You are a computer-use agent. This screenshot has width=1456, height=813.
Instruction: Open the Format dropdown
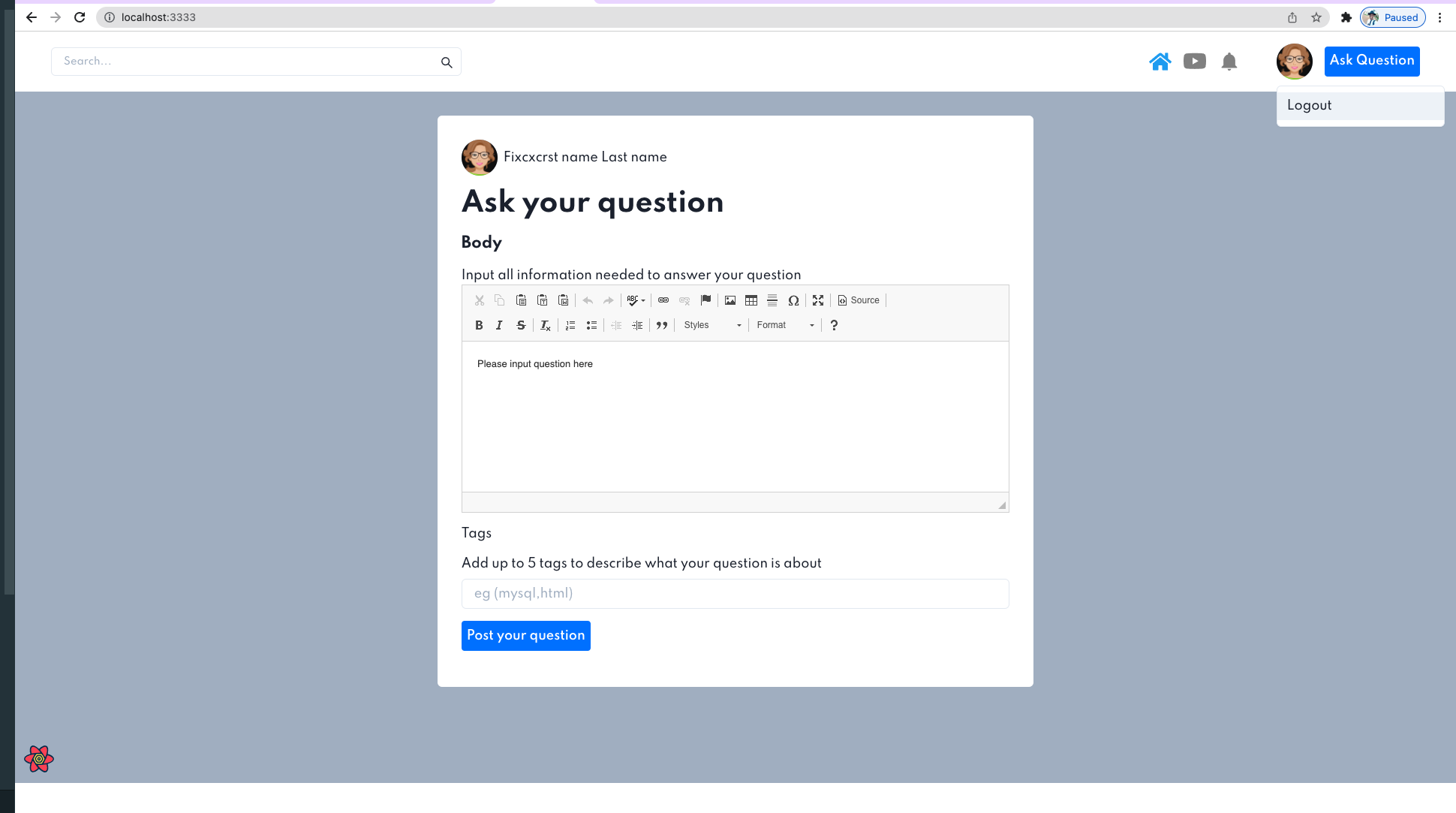(785, 325)
